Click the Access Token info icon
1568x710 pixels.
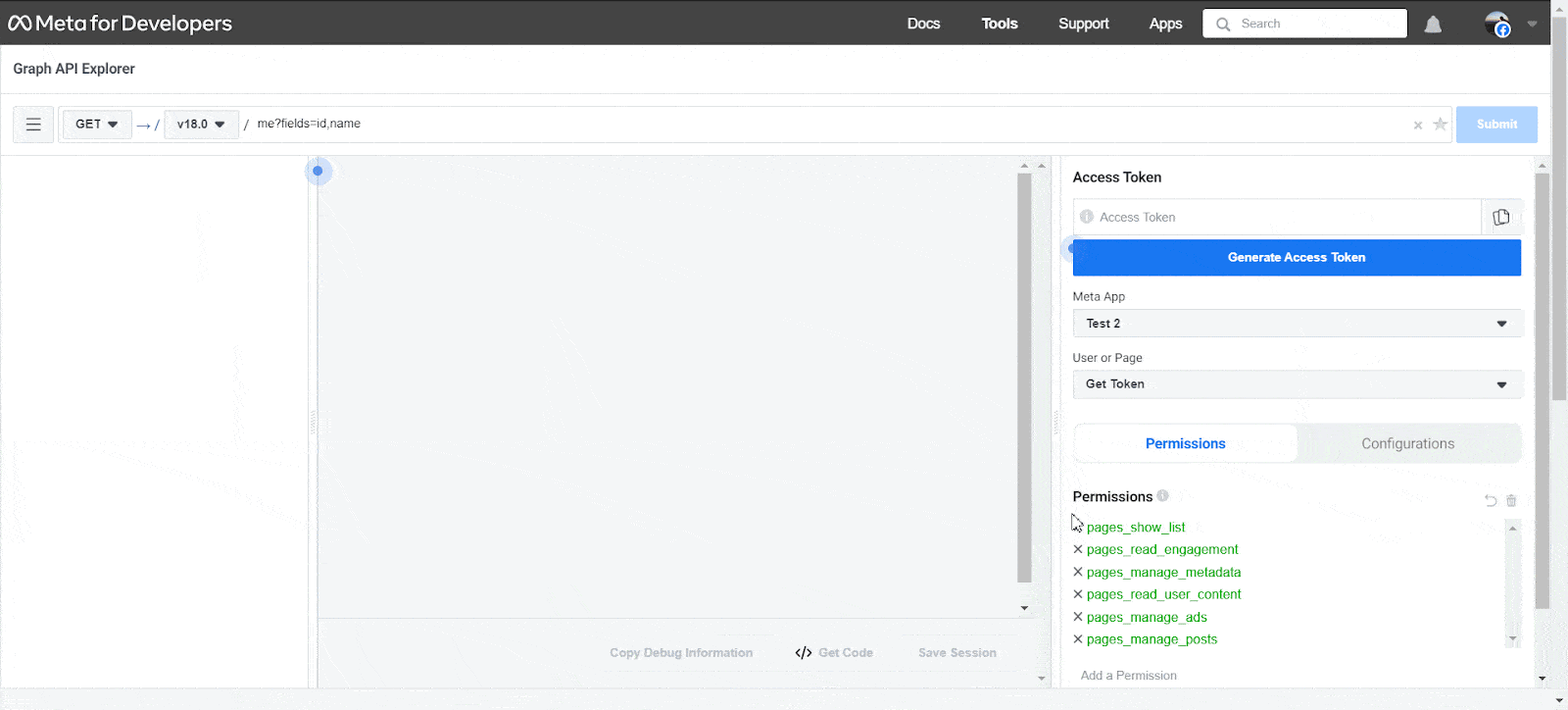(1086, 217)
